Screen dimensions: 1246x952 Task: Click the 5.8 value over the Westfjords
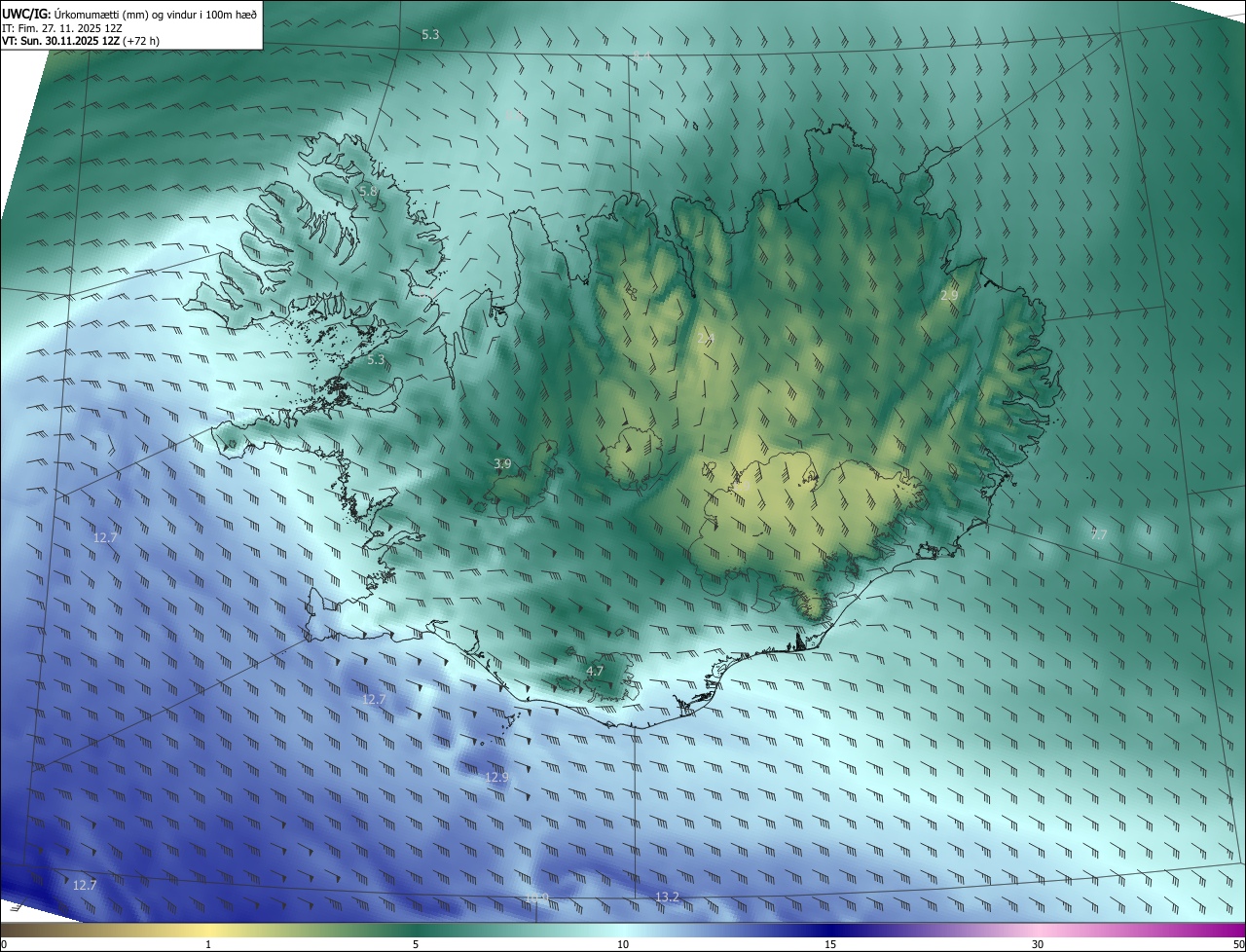click(368, 192)
